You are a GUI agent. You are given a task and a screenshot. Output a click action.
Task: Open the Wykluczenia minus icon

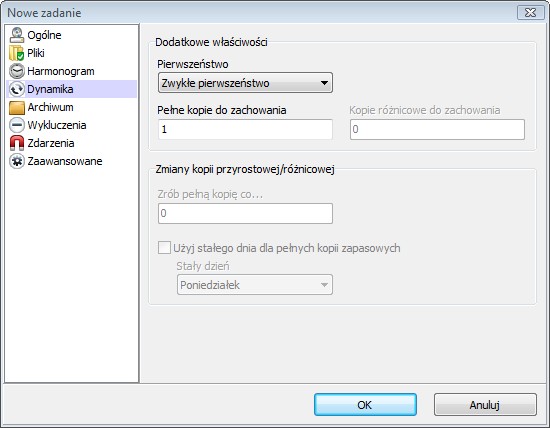[x=16, y=125]
